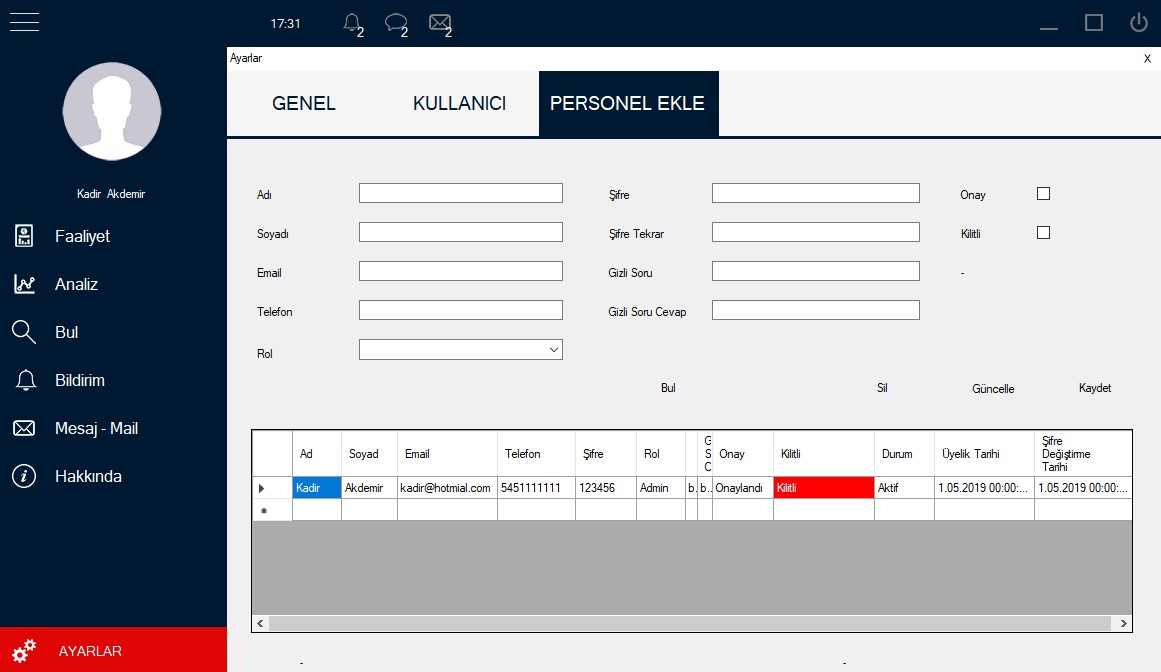Select the PERSONEL EKLE tab
This screenshot has height=672, width=1161.
pos(629,104)
